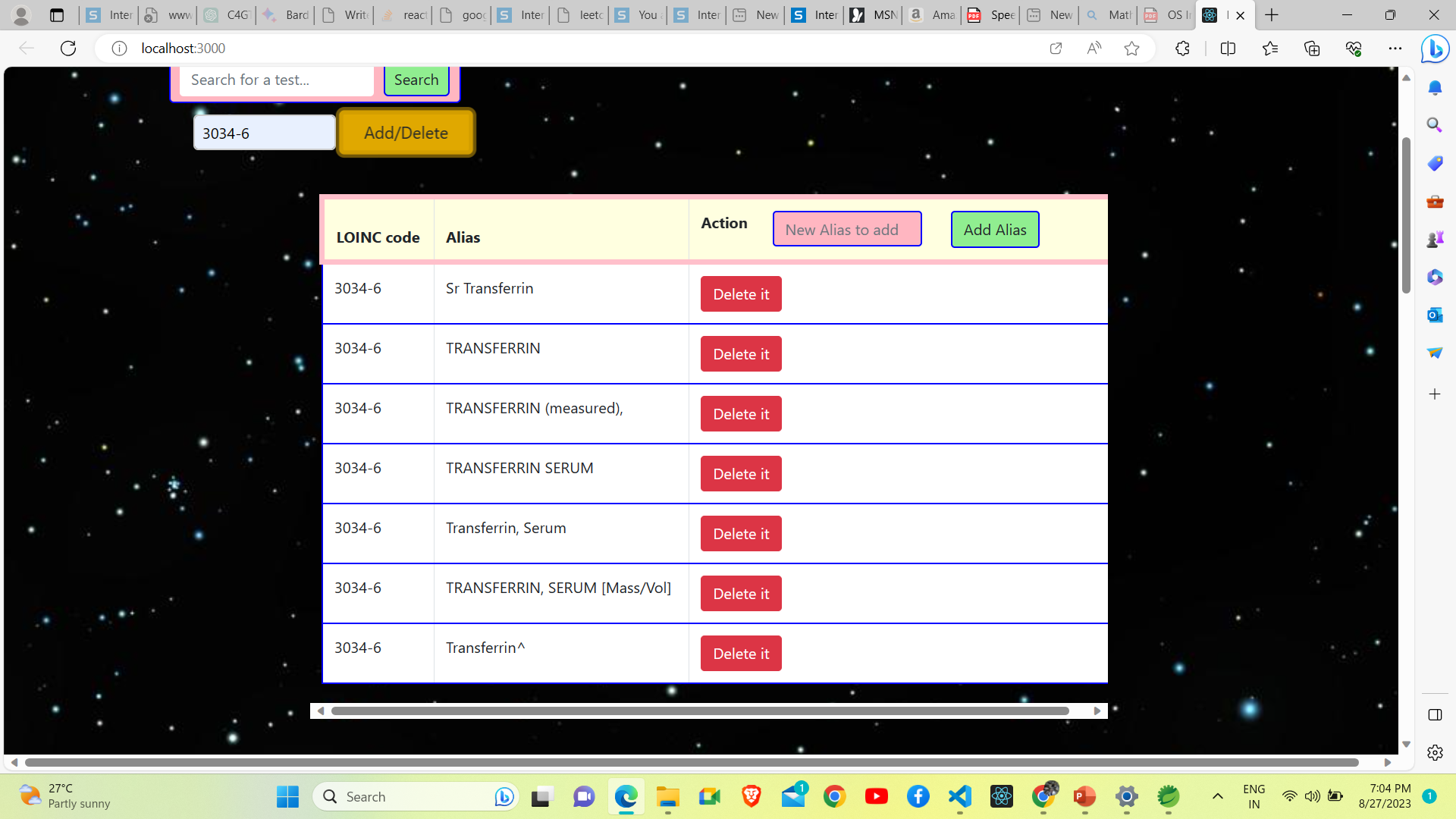Open Settings and more ellipsis menu
Screen dimensions: 1456x819
(1395, 49)
